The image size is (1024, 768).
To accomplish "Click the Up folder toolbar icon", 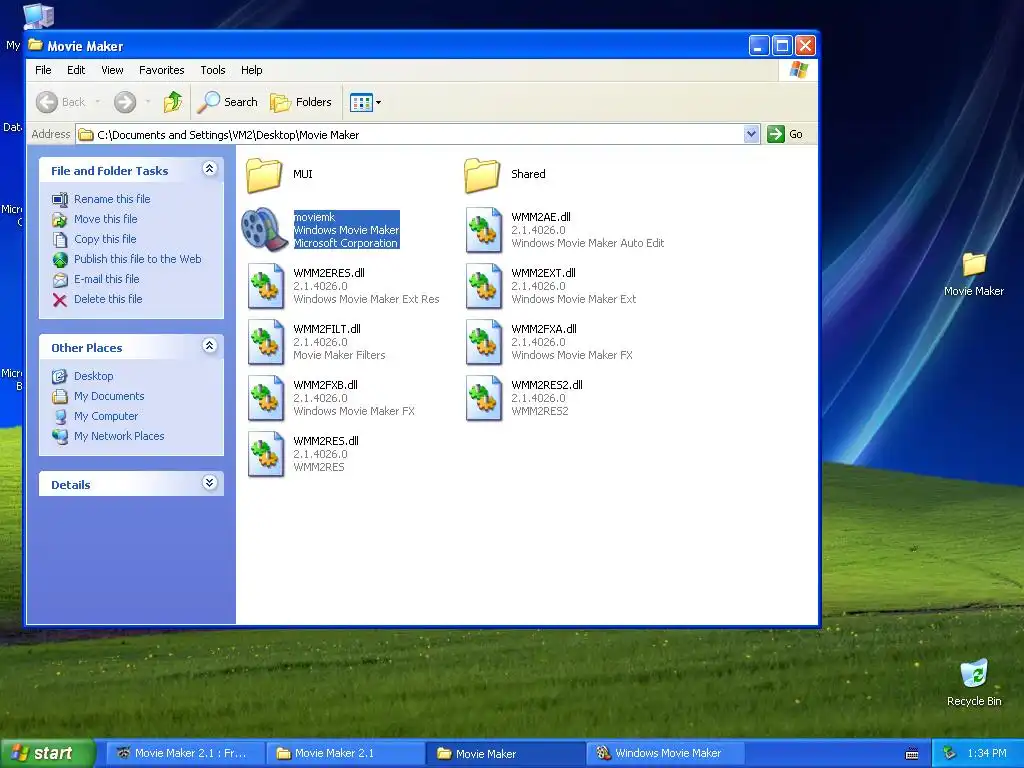I will coord(173,102).
